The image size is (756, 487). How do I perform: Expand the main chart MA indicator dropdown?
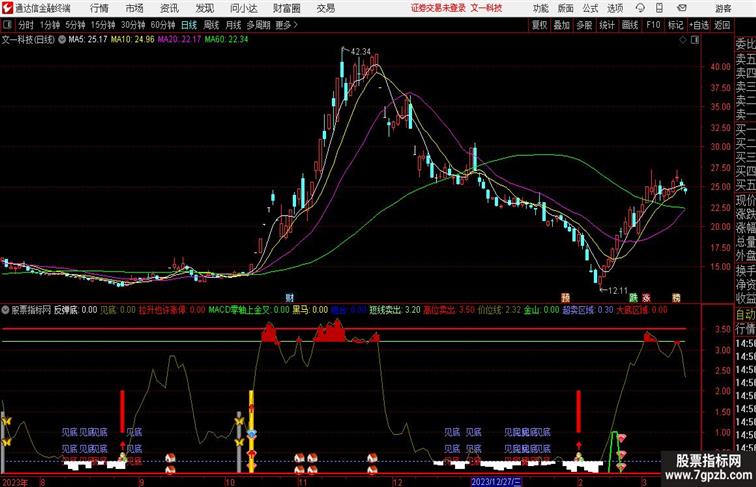pos(62,40)
